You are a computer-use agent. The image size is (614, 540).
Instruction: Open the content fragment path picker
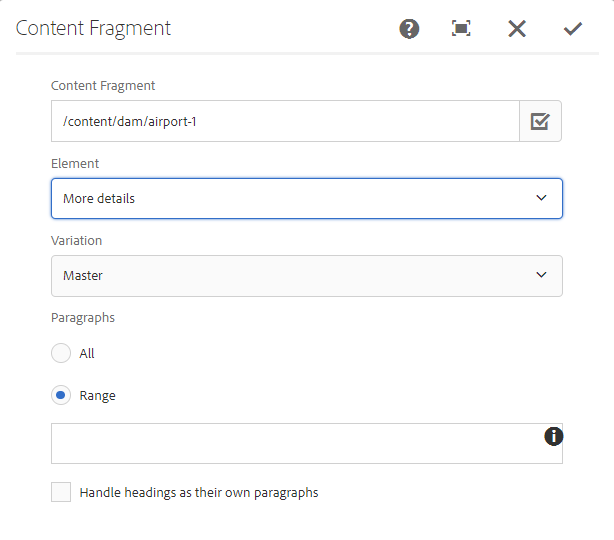click(540, 121)
